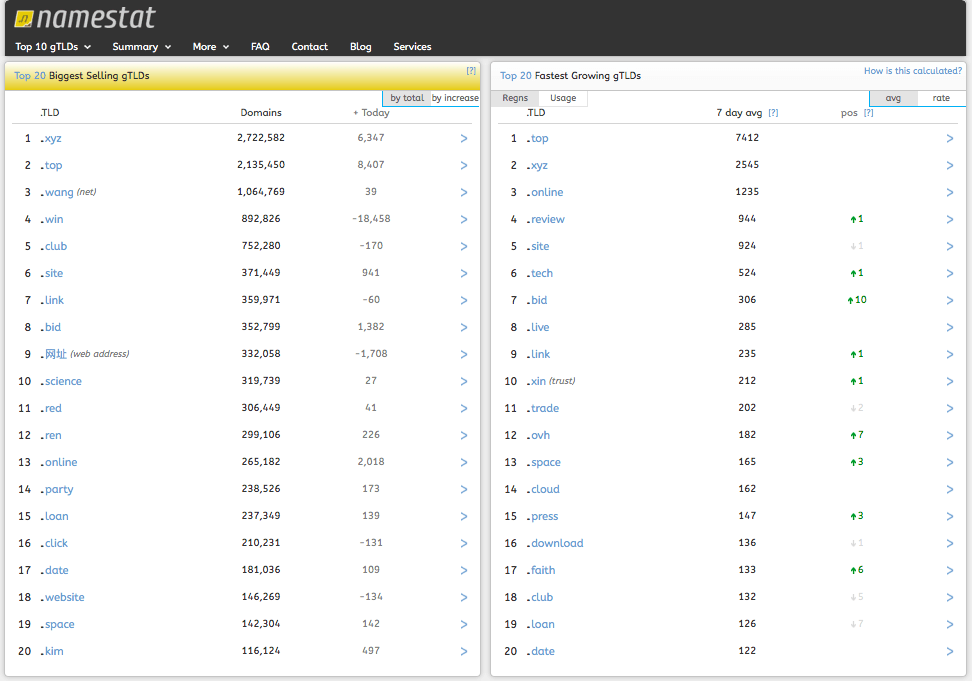Open the Blog menu item

coord(360,46)
